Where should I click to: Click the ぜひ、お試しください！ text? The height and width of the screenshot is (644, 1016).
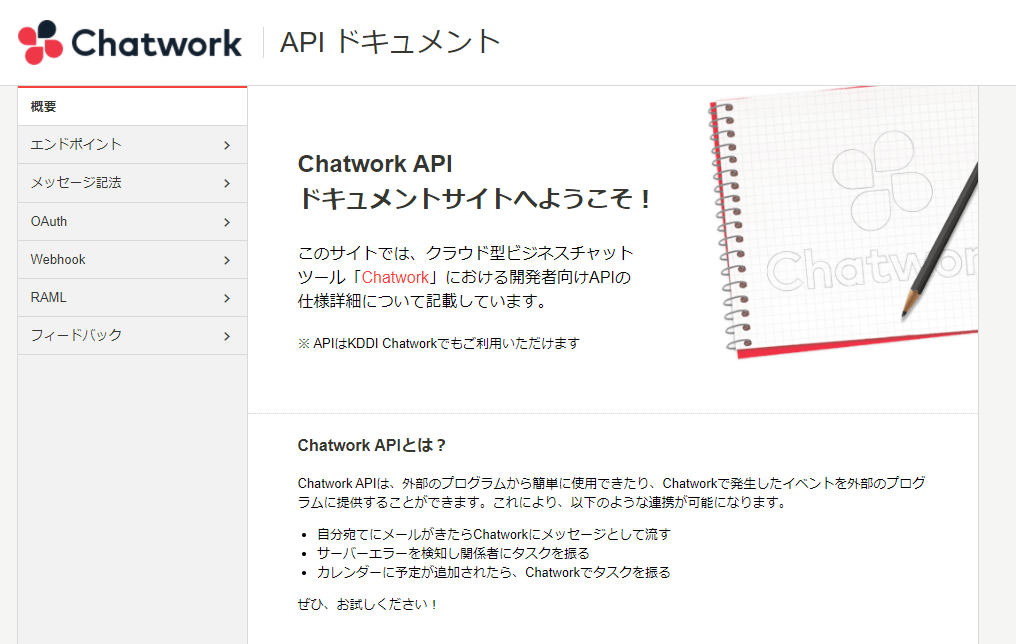click(368, 604)
